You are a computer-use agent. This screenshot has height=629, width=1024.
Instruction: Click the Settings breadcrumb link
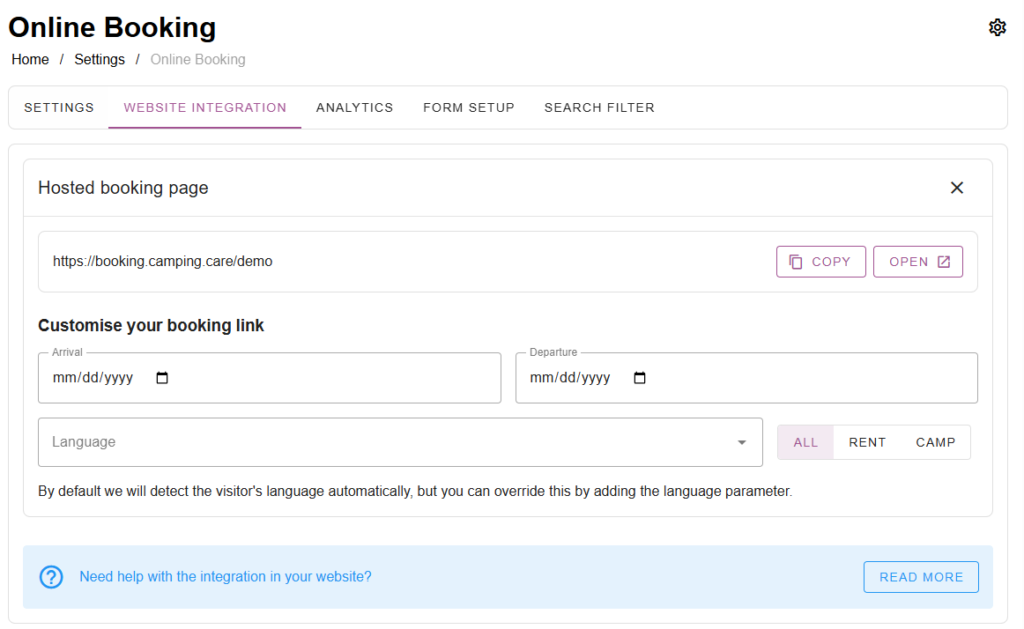click(99, 59)
